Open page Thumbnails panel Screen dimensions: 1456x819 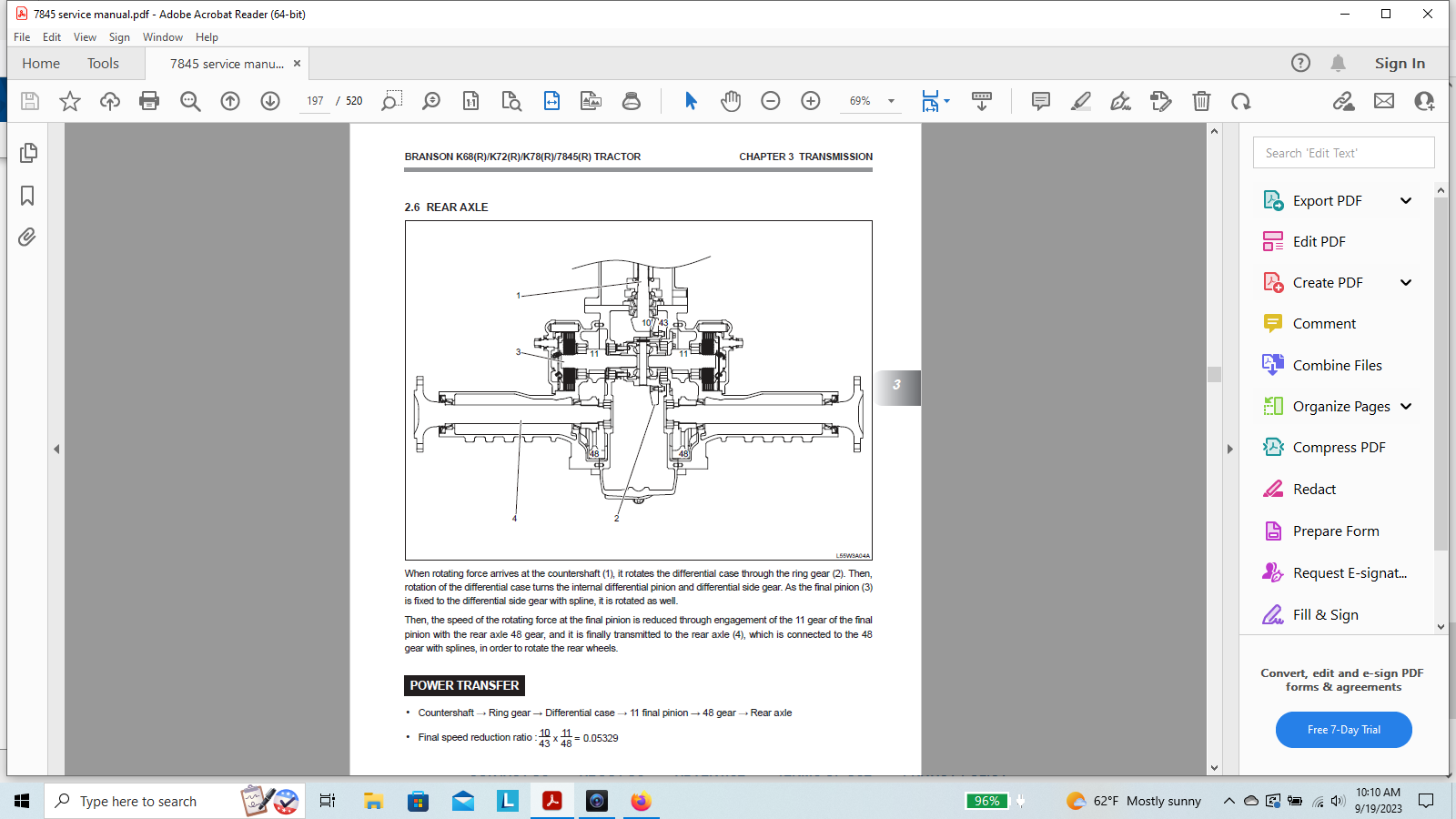point(28,153)
